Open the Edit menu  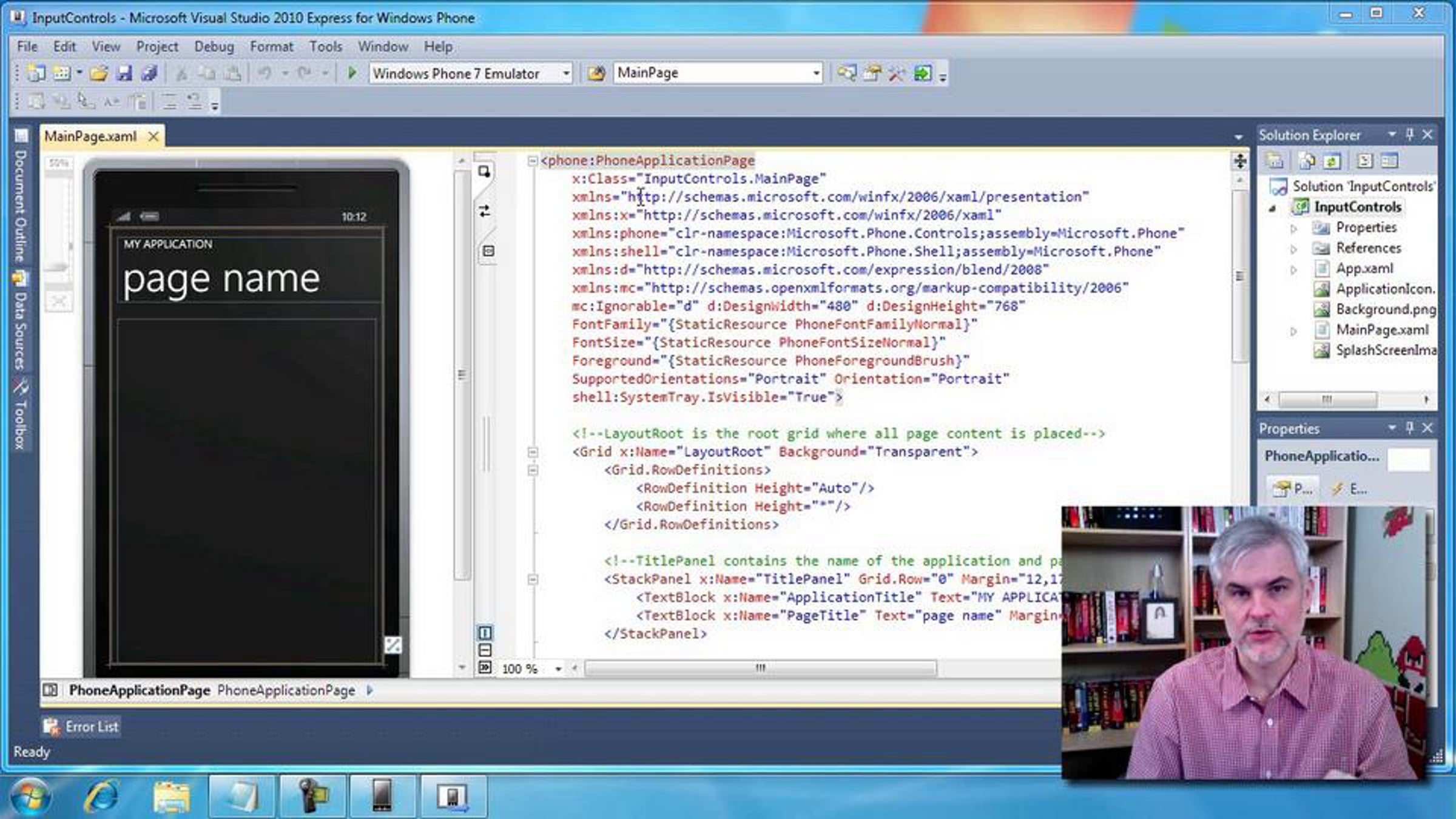64,47
